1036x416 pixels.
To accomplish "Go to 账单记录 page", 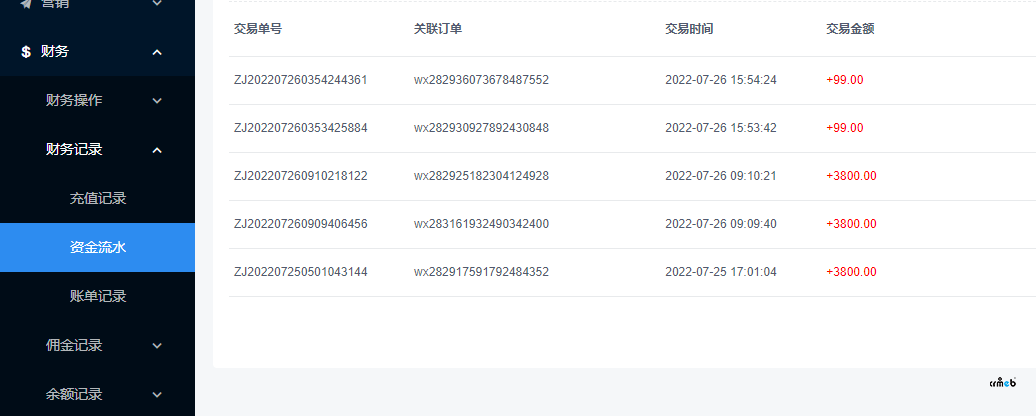I will point(97,296).
